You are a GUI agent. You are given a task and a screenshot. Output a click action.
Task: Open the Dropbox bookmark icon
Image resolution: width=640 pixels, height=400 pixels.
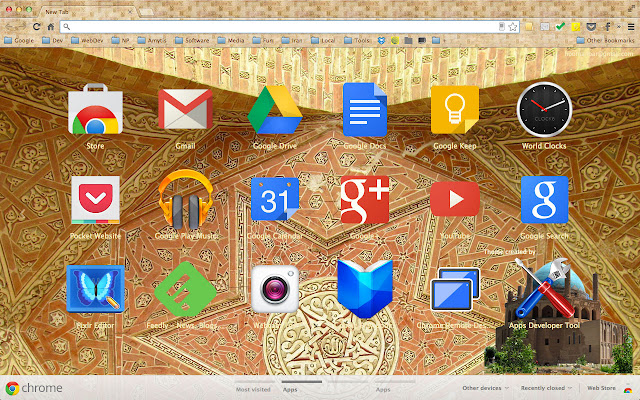pos(381,40)
